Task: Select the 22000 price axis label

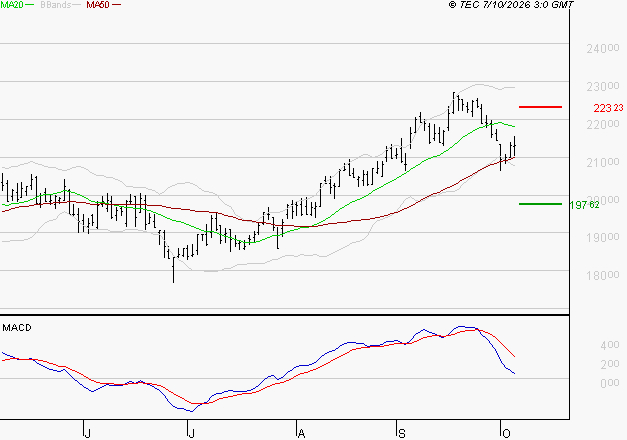Action: (x=603, y=124)
